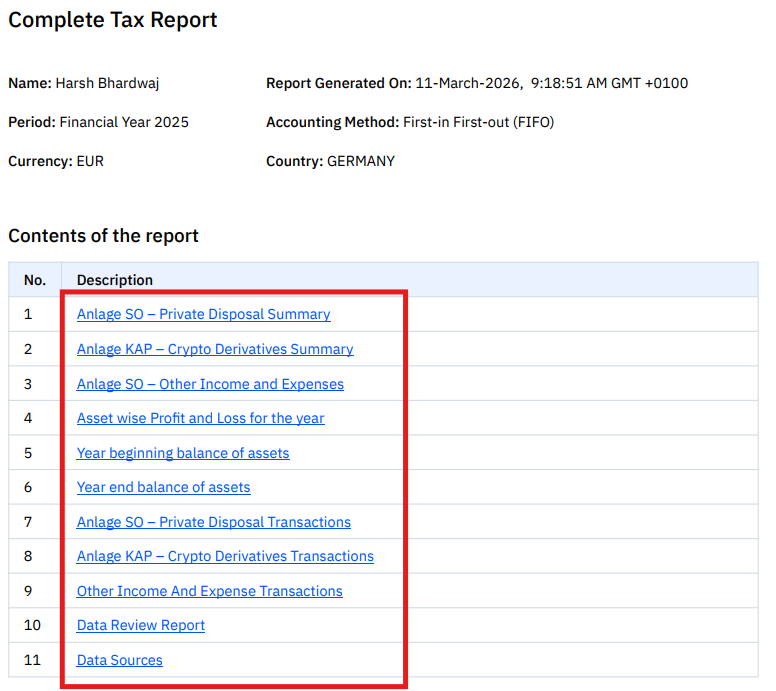Jump to Data Sources section
776x691 pixels.
pyautogui.click(x=119, y=660)
